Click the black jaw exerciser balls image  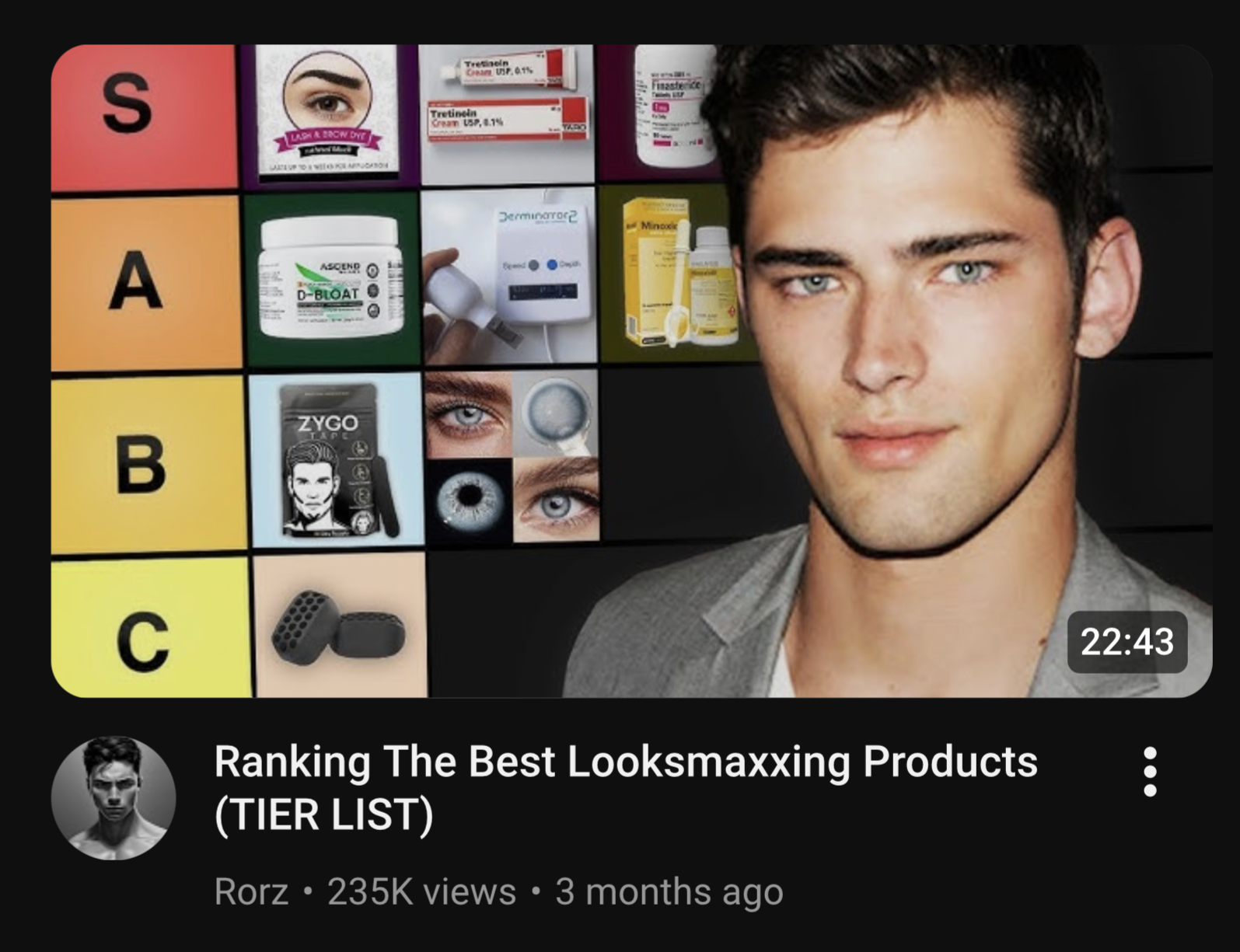[340, 626]
